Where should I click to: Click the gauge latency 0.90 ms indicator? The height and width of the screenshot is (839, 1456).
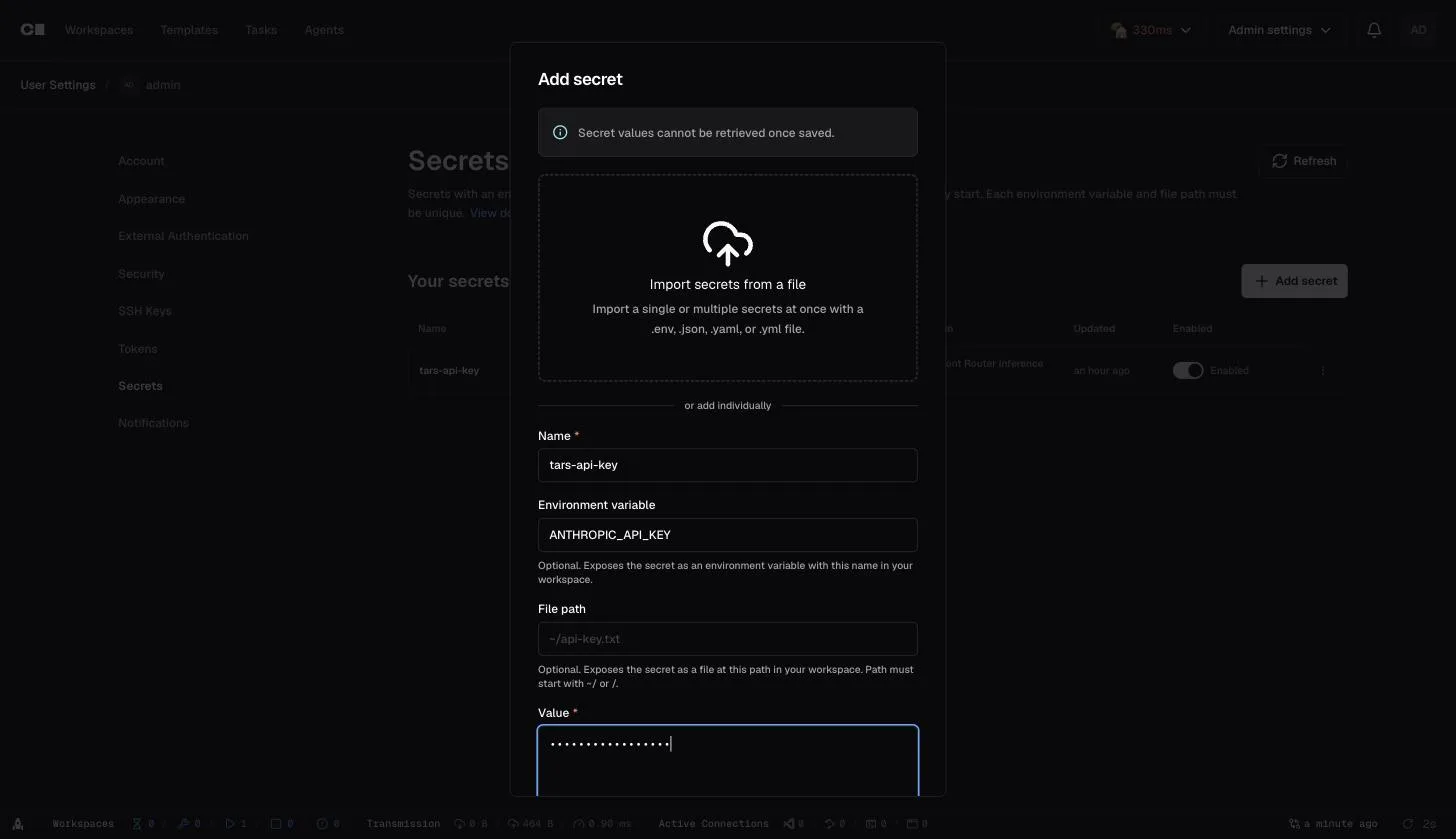pyautogui.click(x=602, y=824)
